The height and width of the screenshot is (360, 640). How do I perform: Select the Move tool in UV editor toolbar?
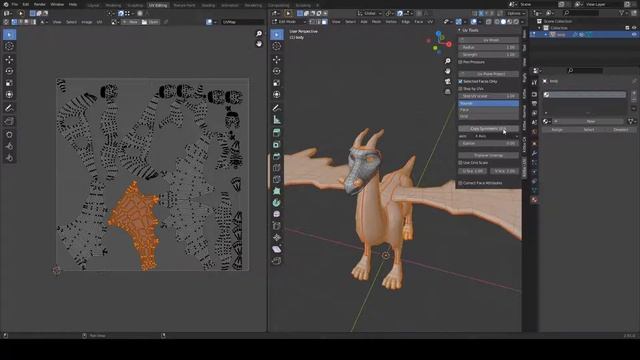[x=9, y=60]
